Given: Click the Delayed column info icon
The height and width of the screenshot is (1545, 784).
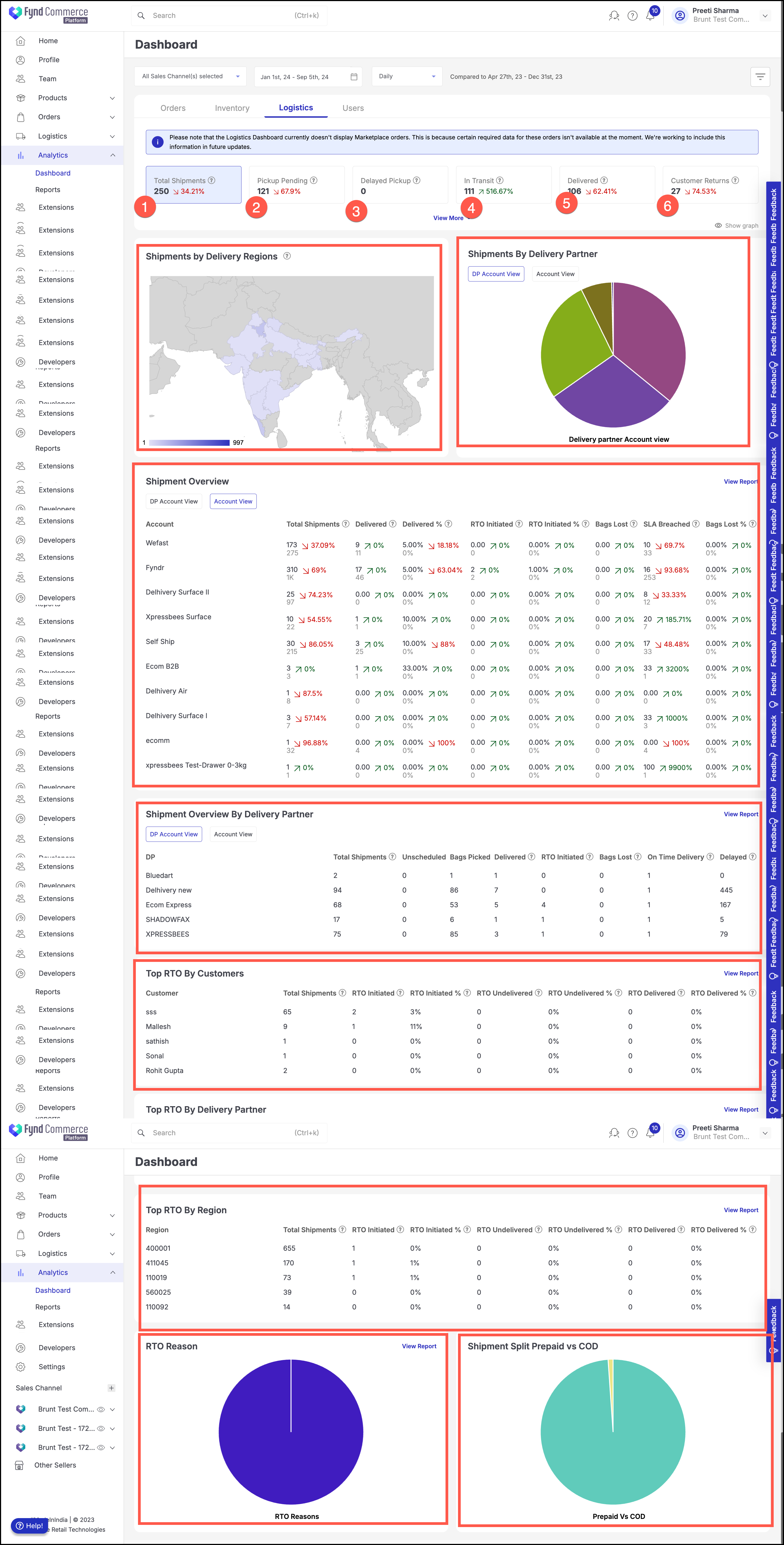Looking at the screenshot, I should [x=753, y=857].
